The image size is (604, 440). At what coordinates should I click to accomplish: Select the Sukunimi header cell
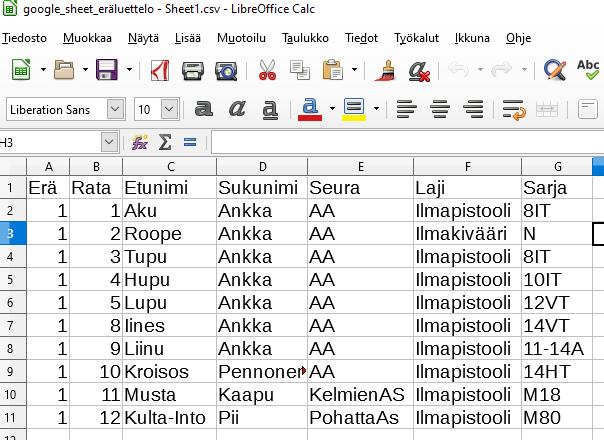[x=262, y=188]
